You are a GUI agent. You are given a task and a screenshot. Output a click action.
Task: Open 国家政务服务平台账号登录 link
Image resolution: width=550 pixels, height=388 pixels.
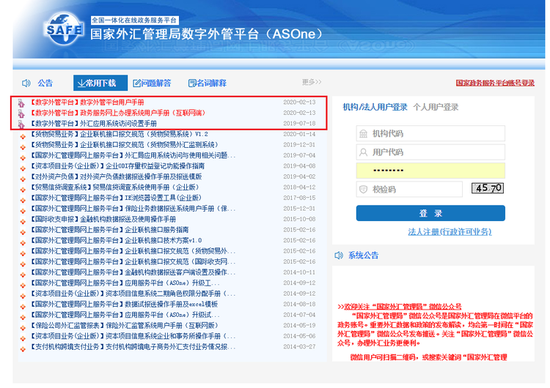point(495,83)
